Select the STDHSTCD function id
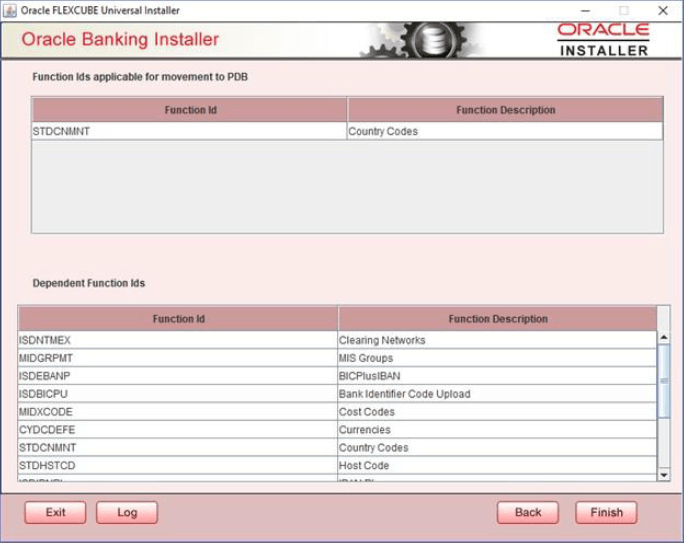The image size is (684, 543). pyautogui.click(x=178, y=465)
